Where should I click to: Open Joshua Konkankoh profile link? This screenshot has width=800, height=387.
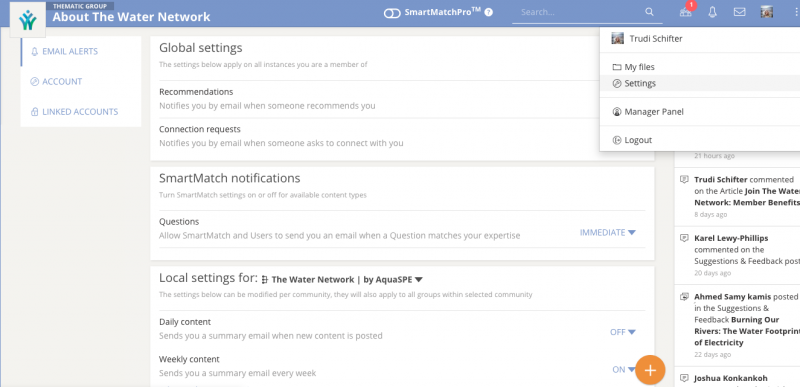pos(731,378)
